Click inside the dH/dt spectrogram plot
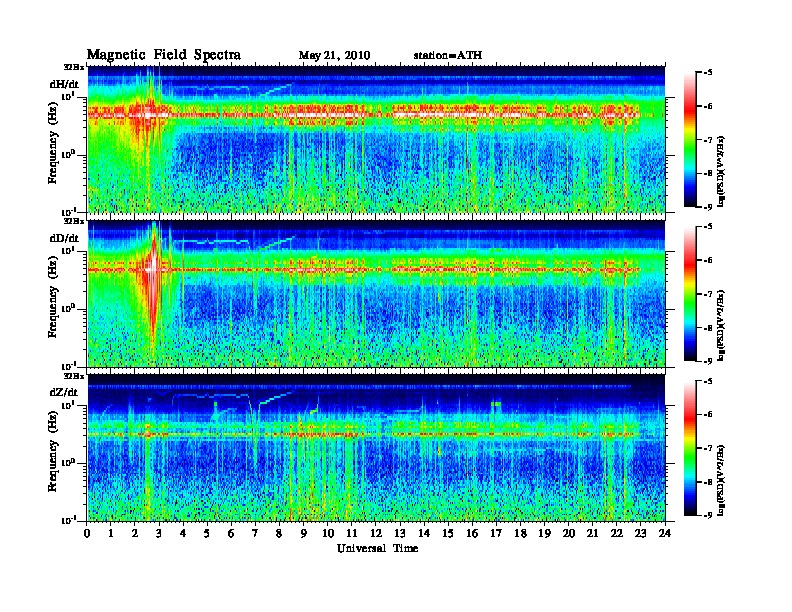Image resolution: width=792 pixels, height=612 pixels. point(376,139)
